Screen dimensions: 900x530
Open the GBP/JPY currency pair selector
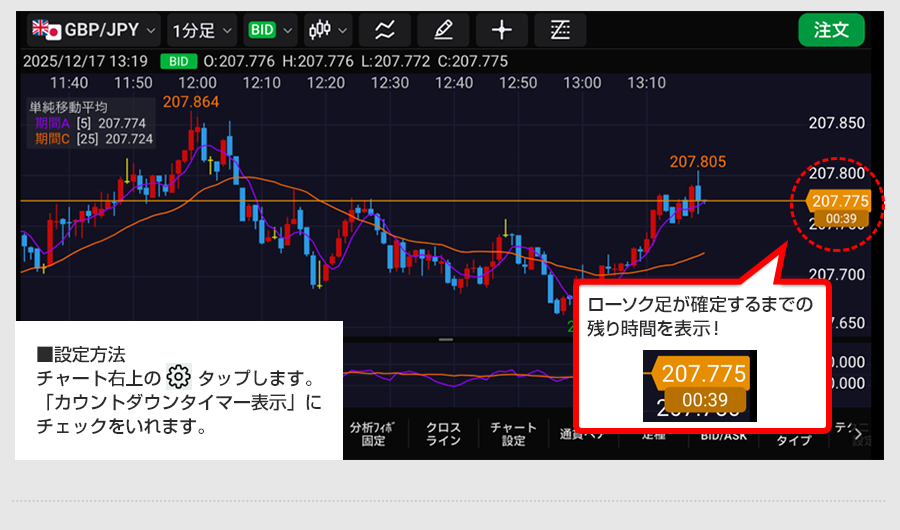92,30
